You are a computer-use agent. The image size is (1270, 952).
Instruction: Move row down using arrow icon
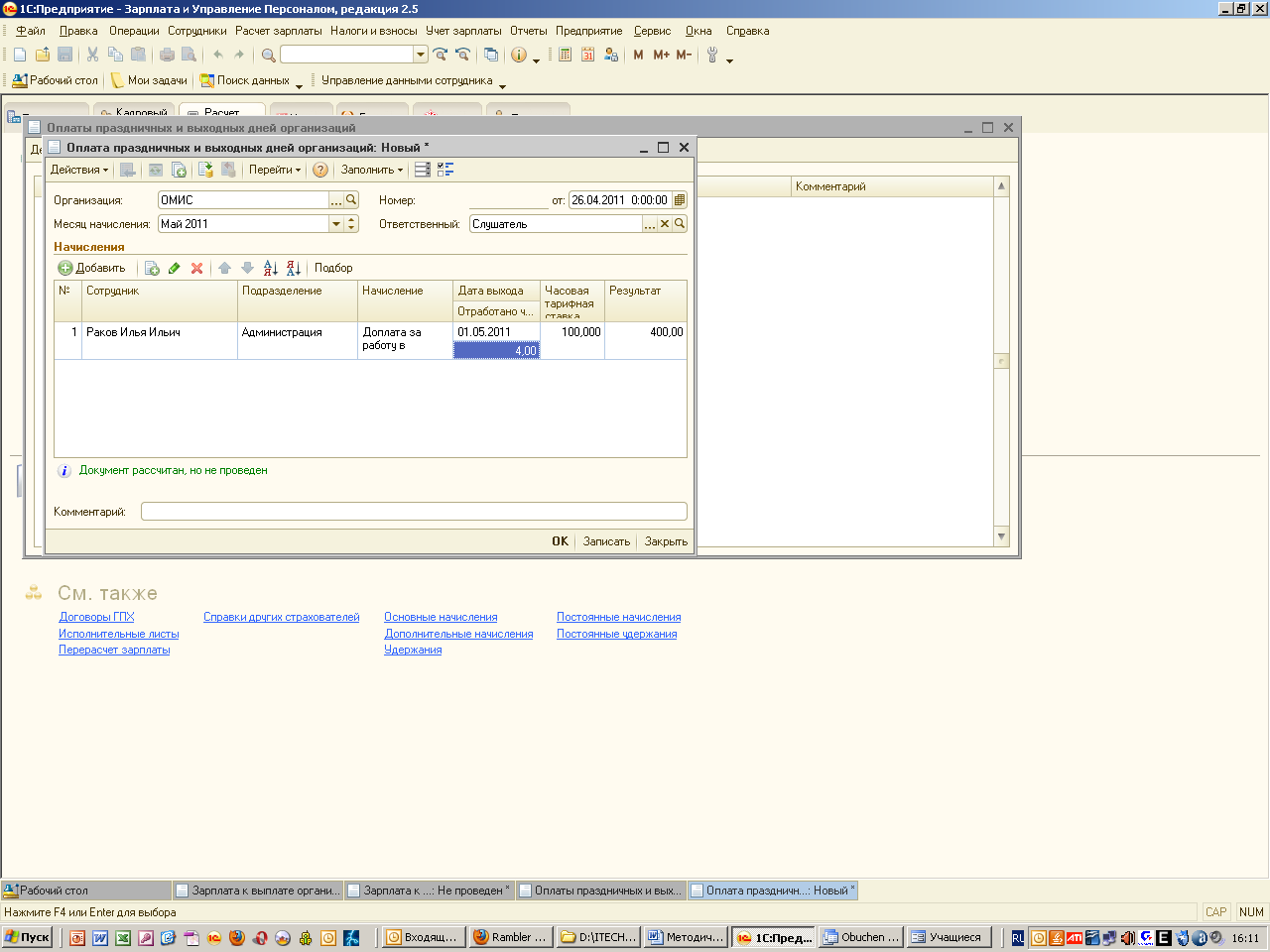pyautogui.click(x=247, y=268)
